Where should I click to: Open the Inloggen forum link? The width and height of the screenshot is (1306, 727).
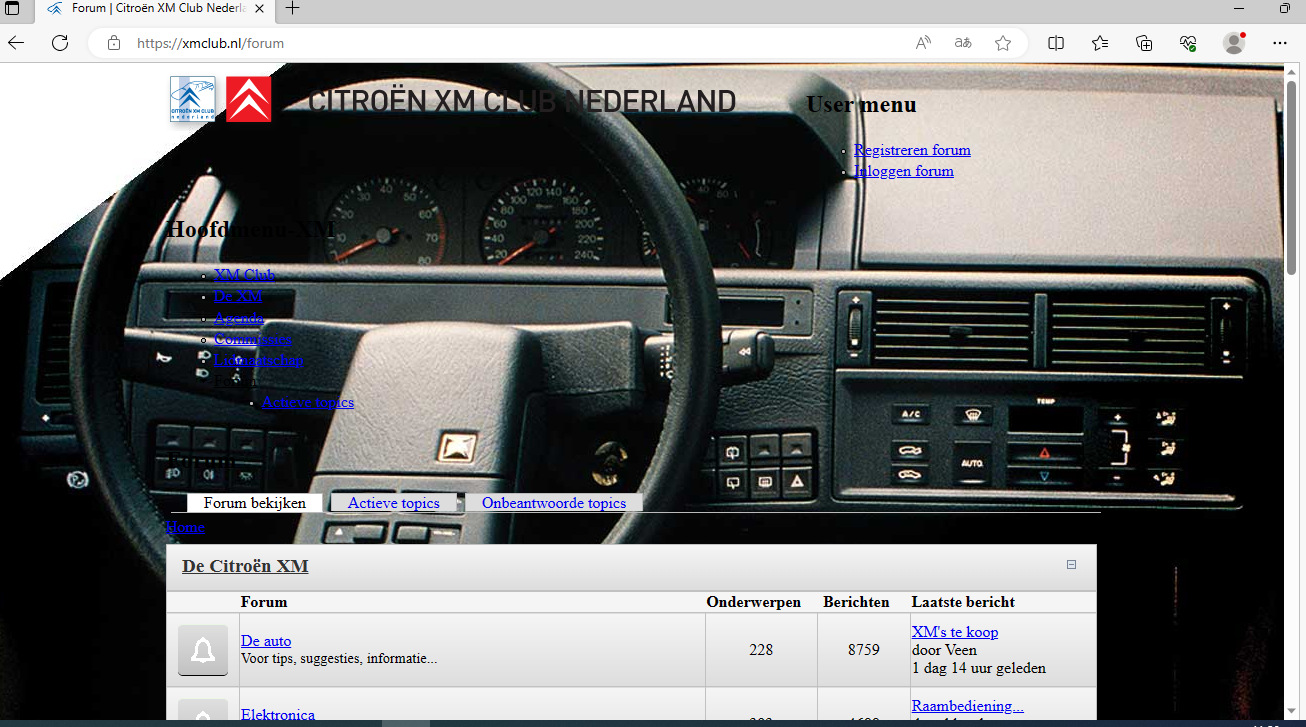point(904,171)
